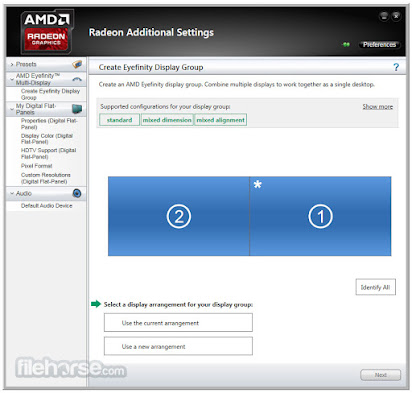Collapse the AMD Eyefinity Multi-Display section

tap(12, 79)
